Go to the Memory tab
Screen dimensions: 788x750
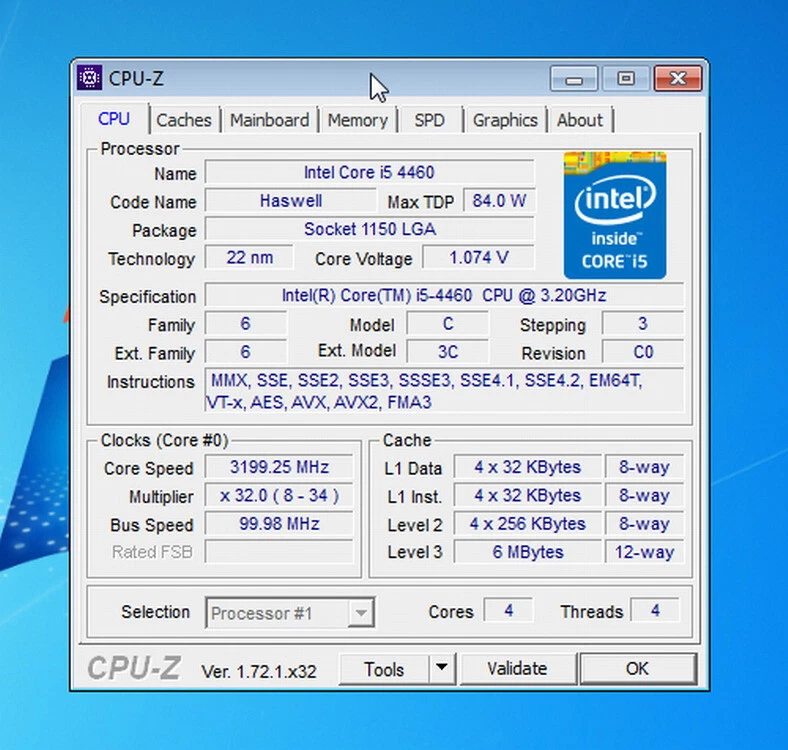click(358, 120)
